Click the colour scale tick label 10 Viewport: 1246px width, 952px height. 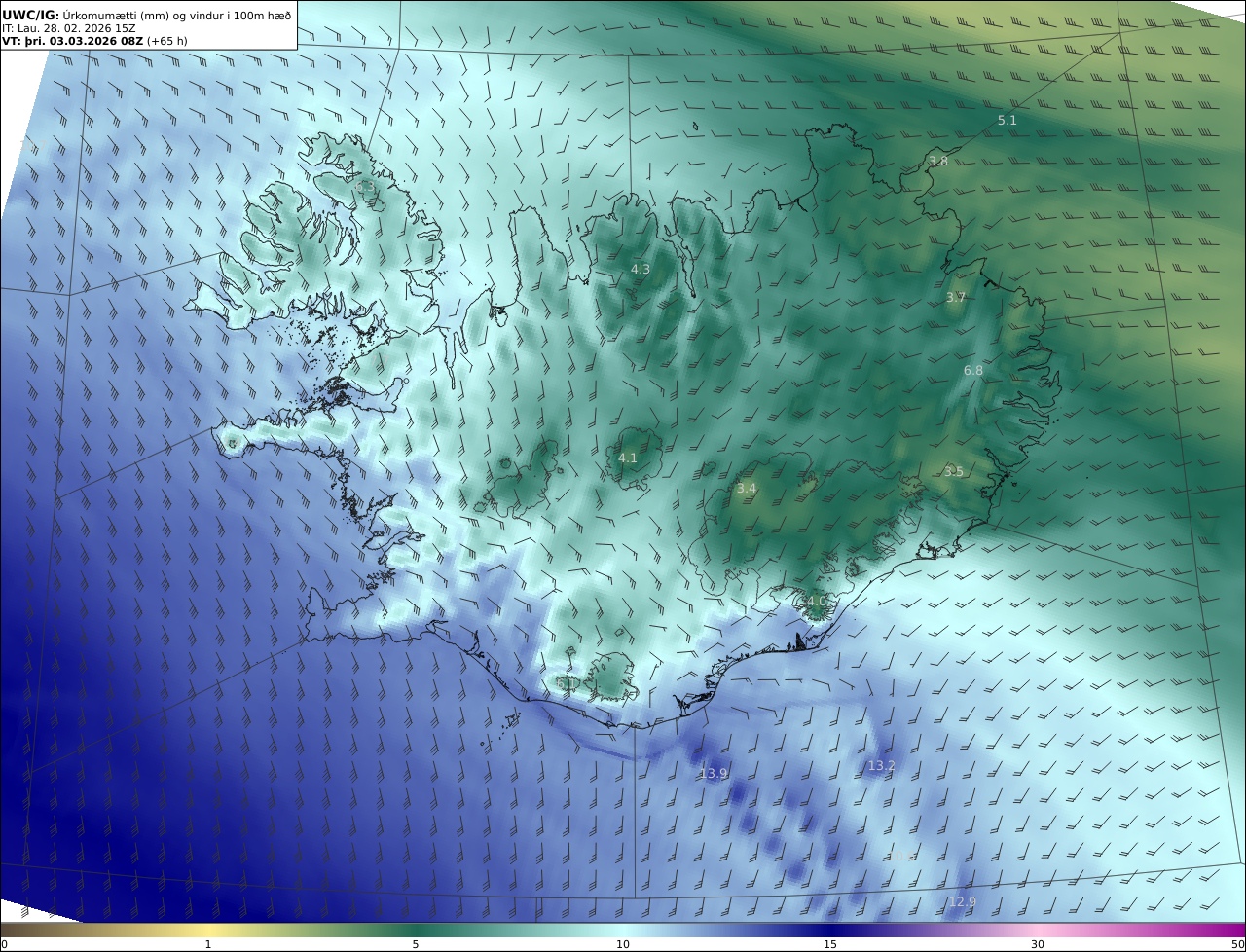tap(623, 944)
